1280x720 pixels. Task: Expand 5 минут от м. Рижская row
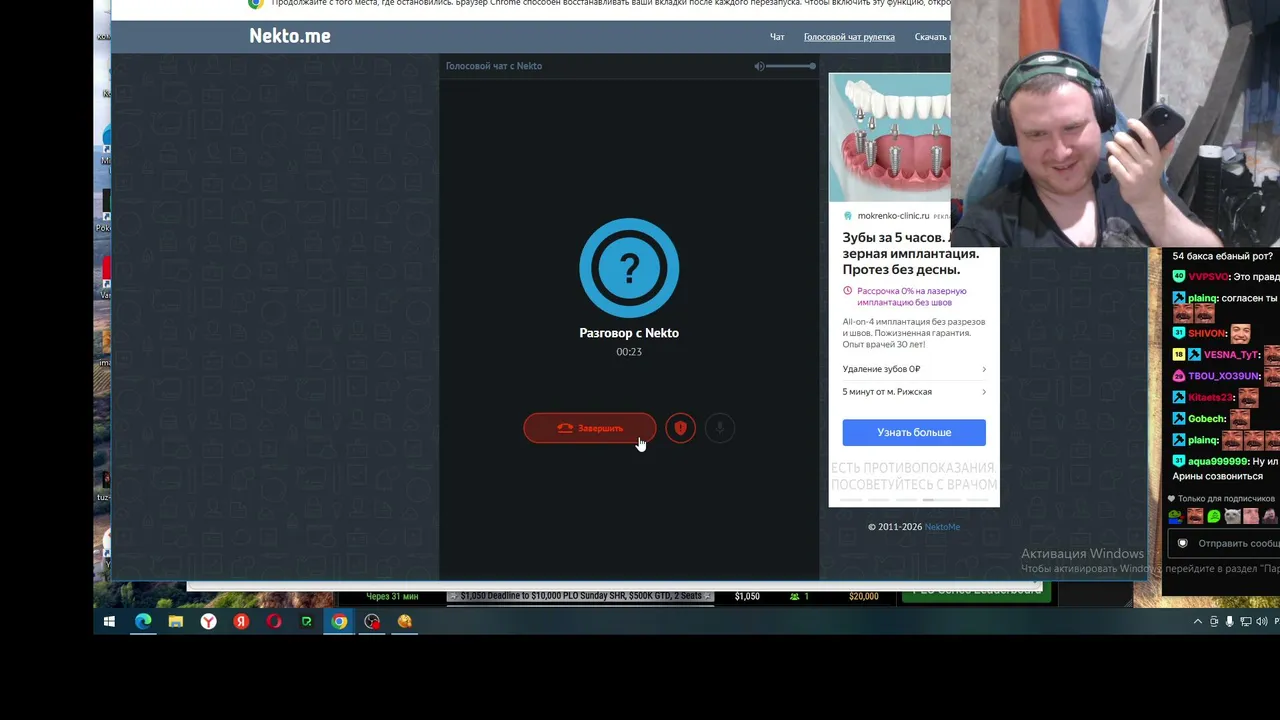(914, 392)
